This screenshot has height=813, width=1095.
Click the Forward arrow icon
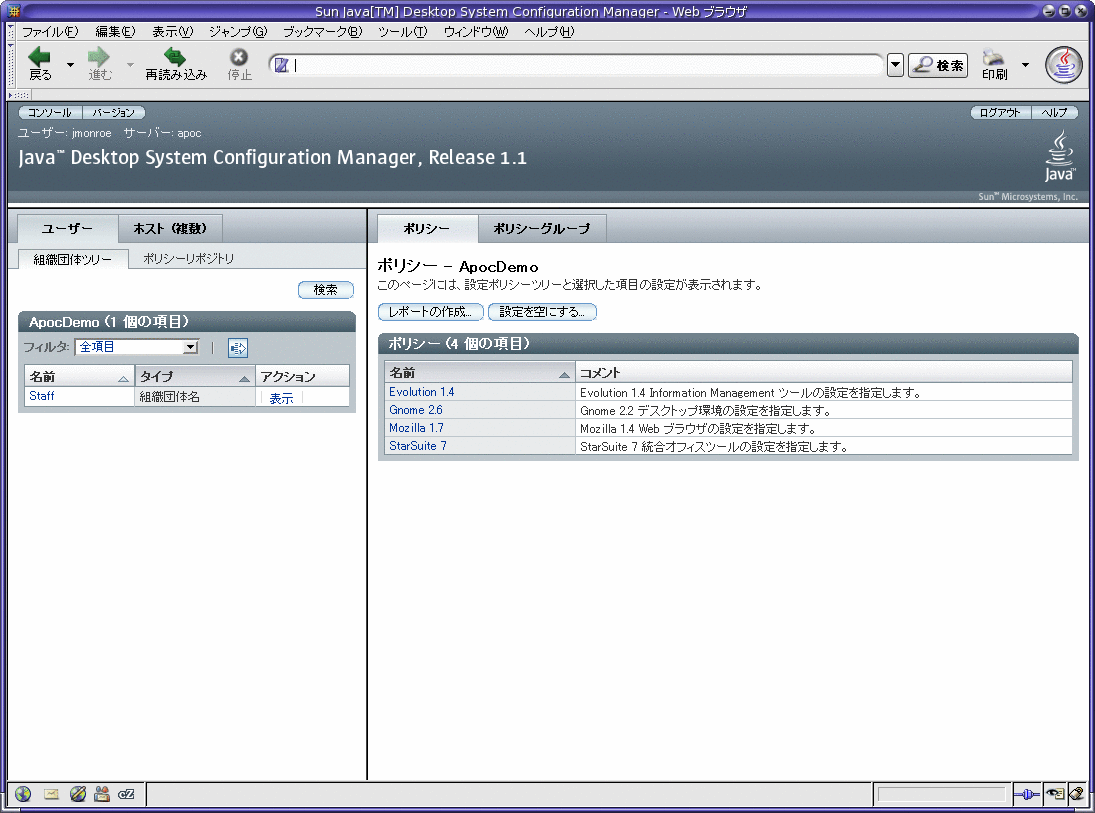(98, 57)
